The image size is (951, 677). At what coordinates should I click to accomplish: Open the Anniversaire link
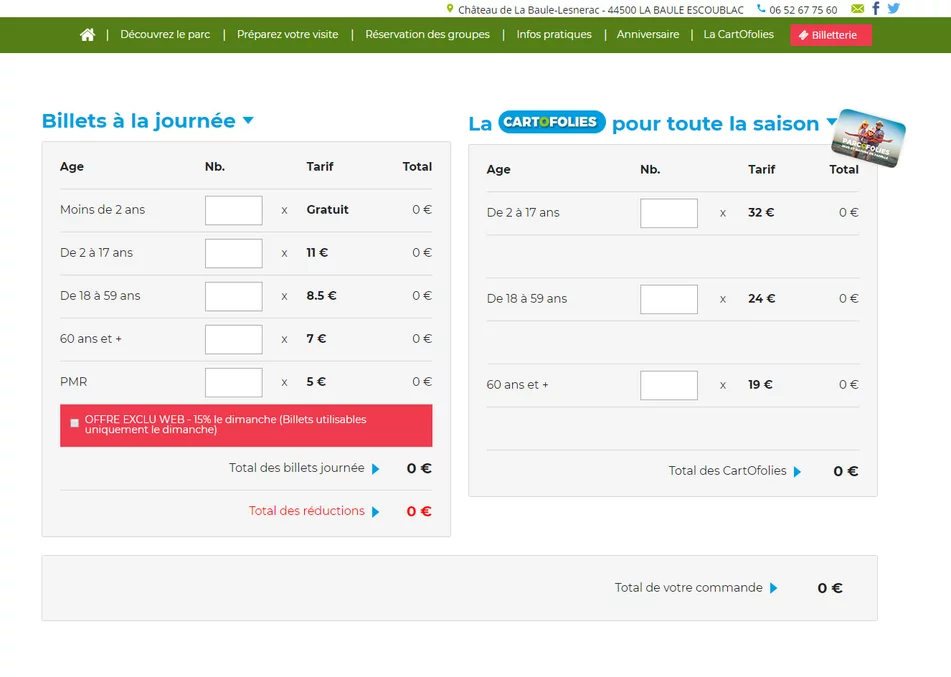click(647, 35)
